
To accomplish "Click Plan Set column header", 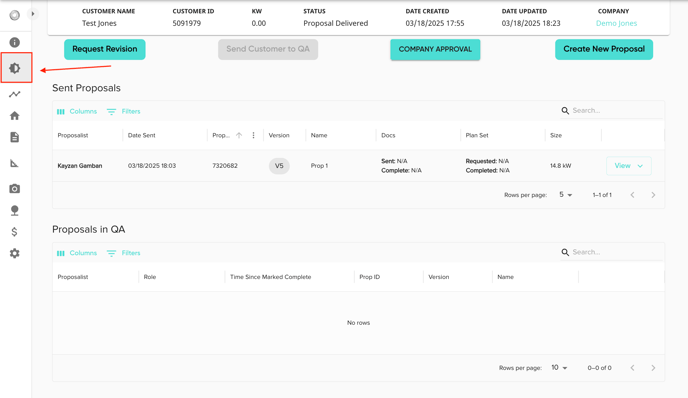I will point(477,135).
